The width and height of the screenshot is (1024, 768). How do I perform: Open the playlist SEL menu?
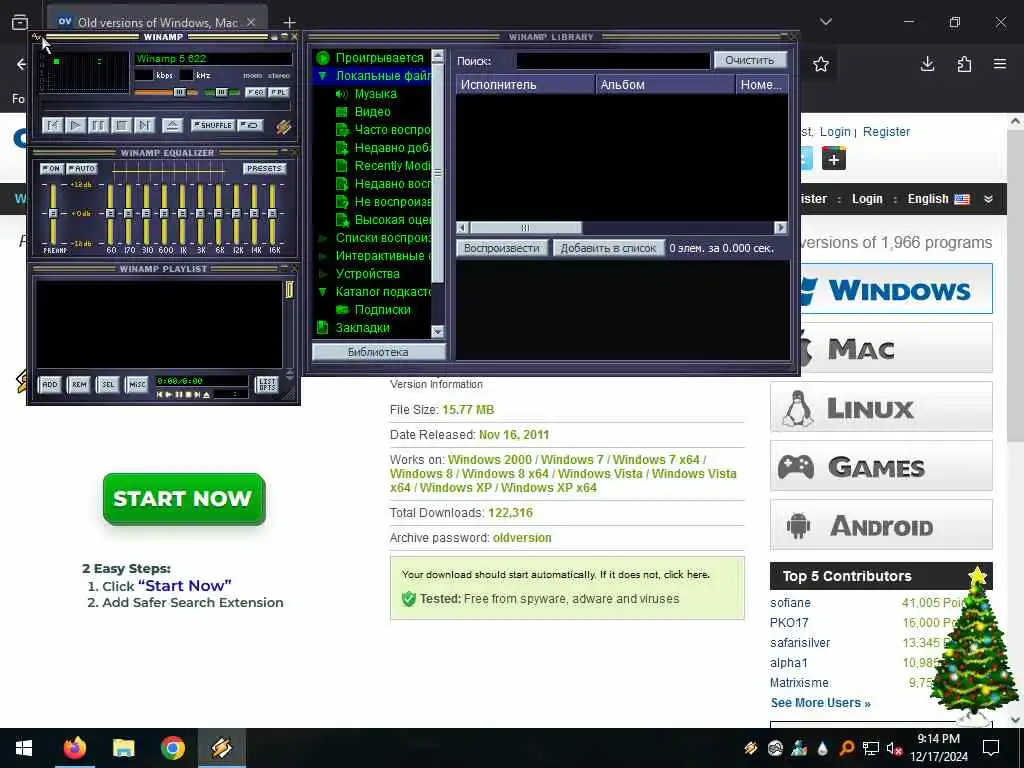coord(108,385)
